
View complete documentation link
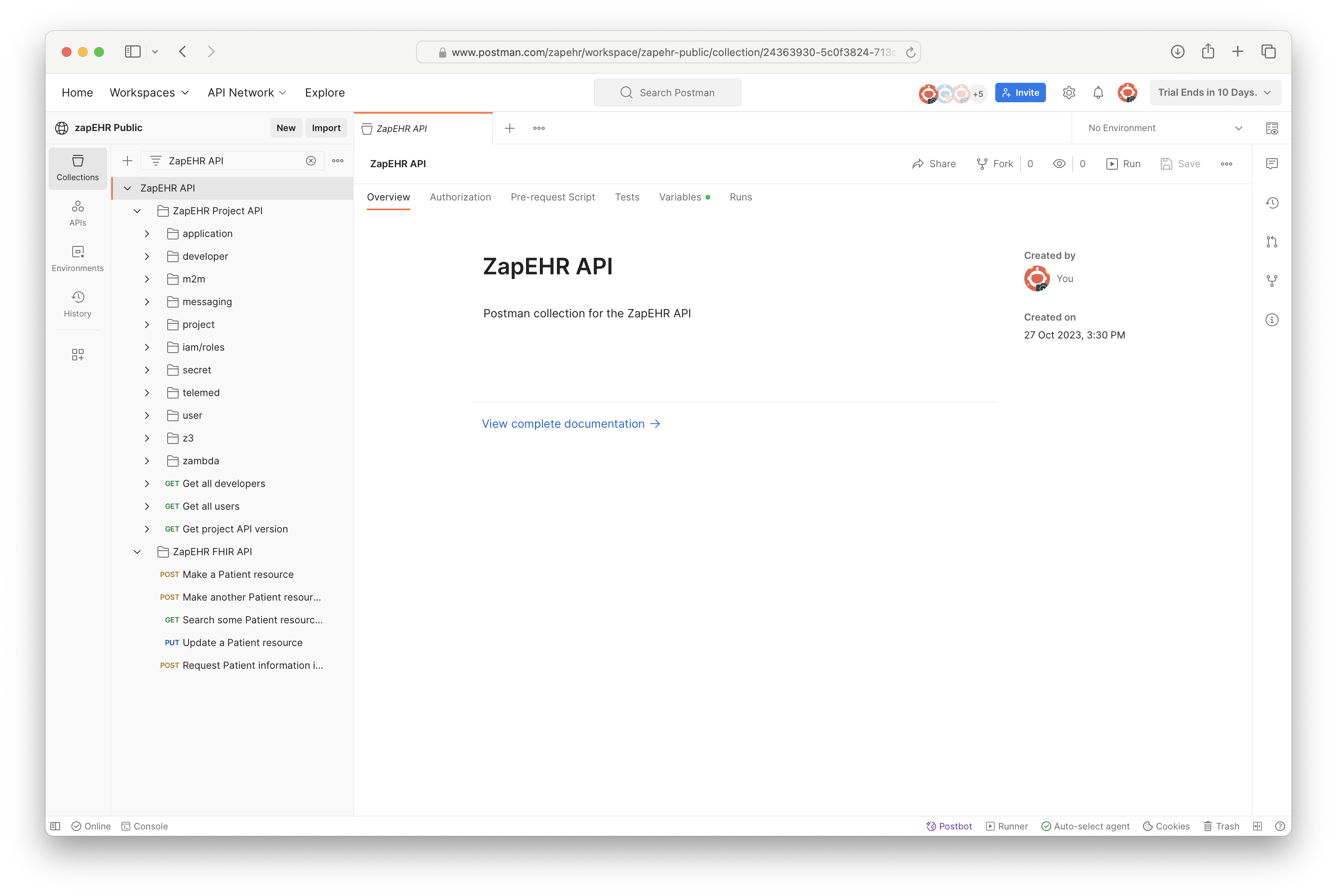pyautogui.click(x=571, y=423)
